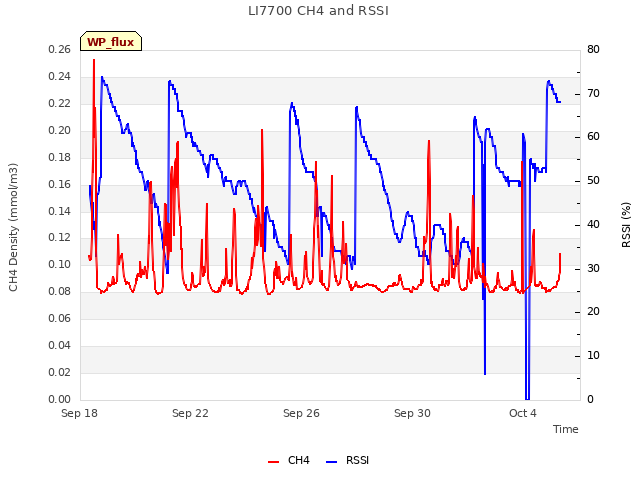The height and width of the screenshot is (480, 640).
Task: Click the 80 tick on RSSI axis
Action: point(593,49)
